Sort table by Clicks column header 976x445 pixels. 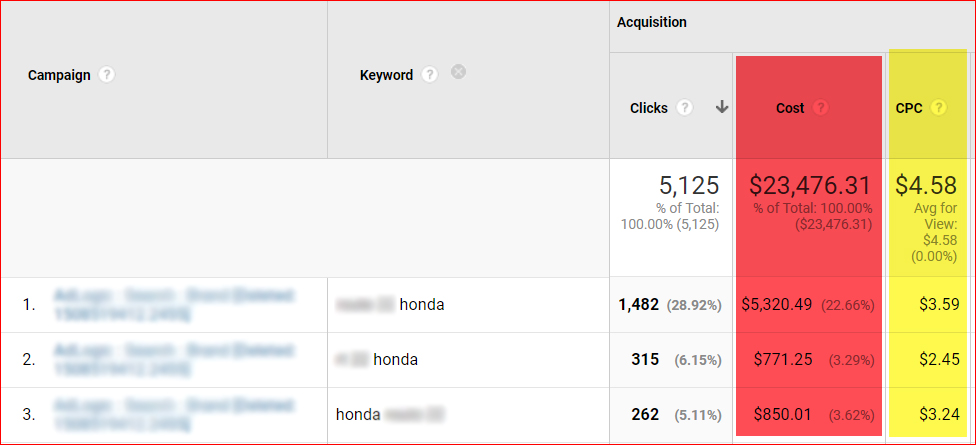coord(649,108)
